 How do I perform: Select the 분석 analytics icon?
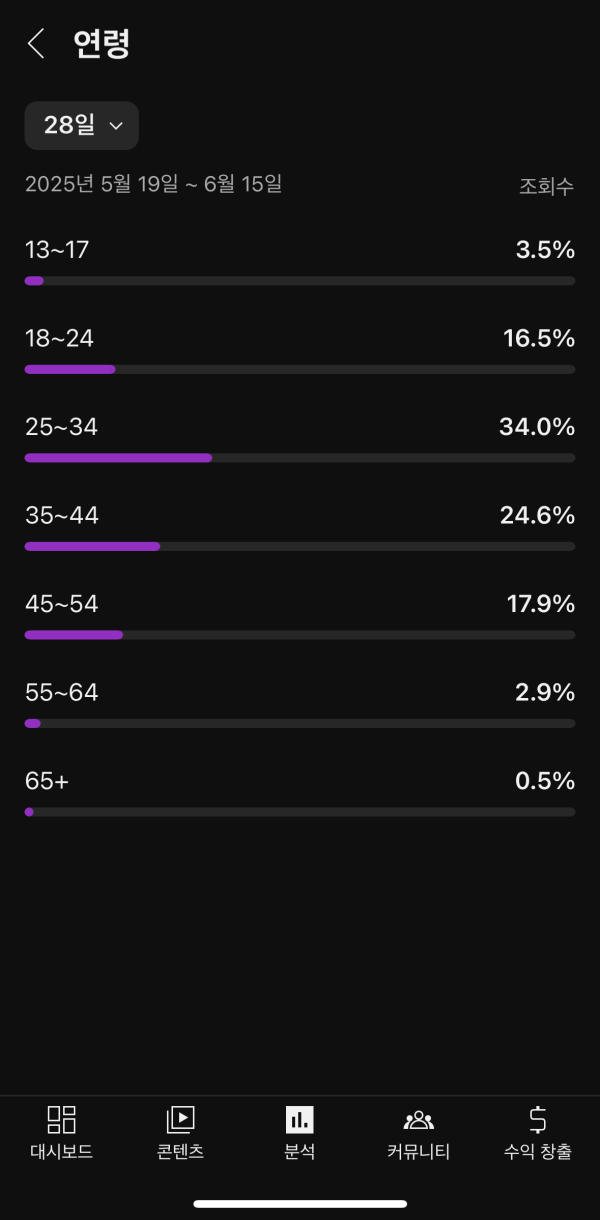pyautogui.click(x=299, y=1119)
